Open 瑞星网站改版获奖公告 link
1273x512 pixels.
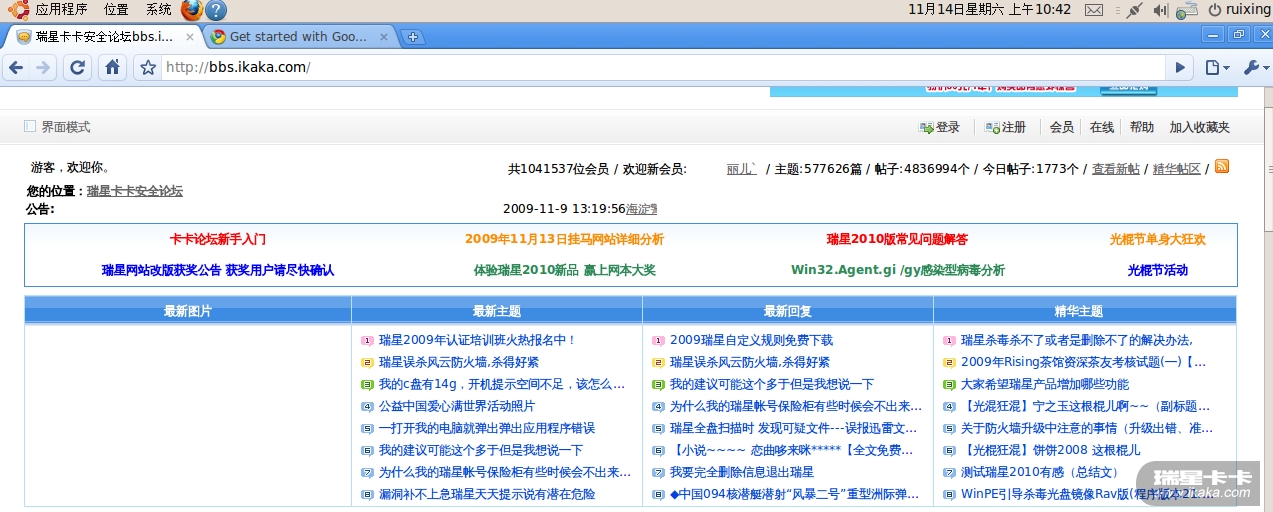click(217, 270)
